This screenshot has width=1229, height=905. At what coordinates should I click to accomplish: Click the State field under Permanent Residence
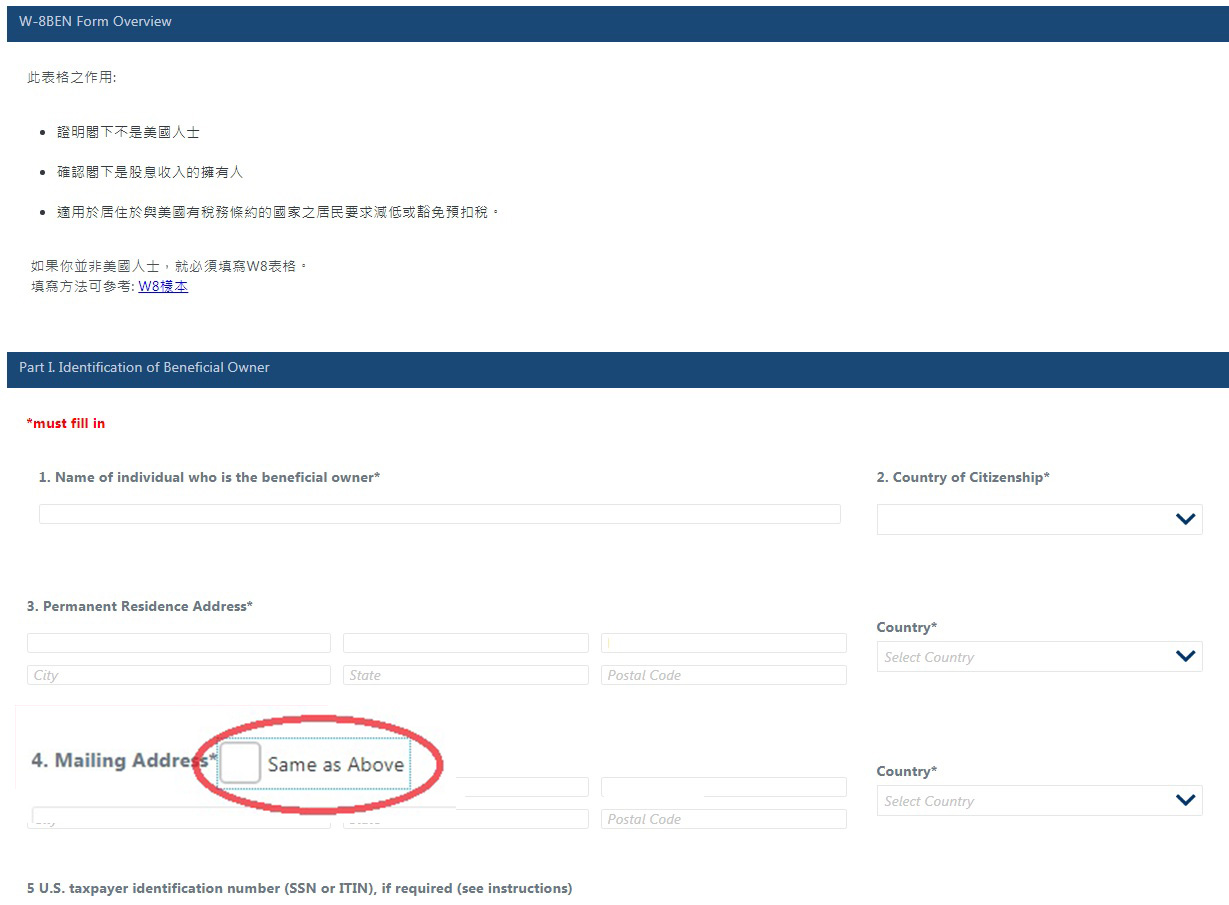tap(465, 675)
